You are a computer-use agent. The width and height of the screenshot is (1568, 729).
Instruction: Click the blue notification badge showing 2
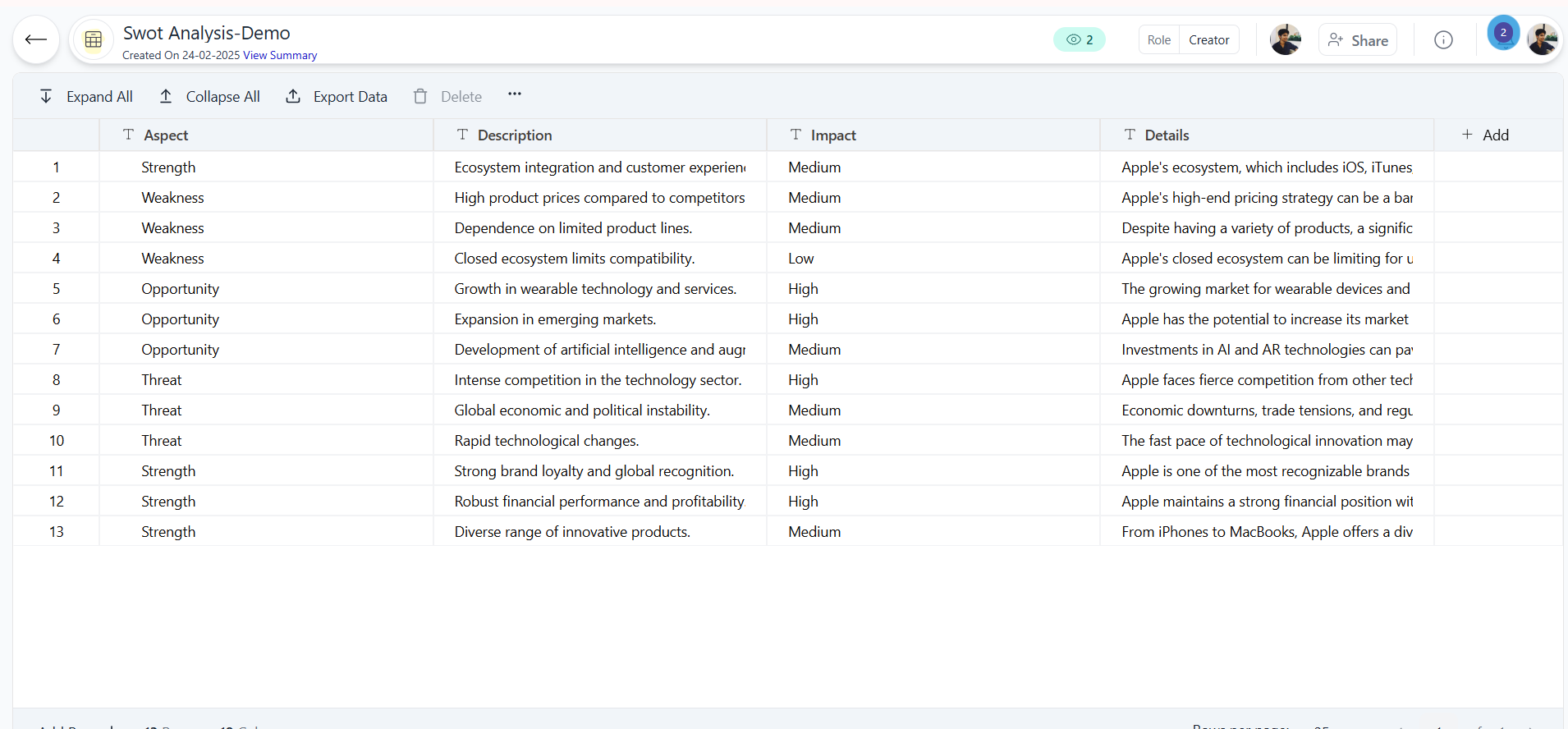(x=1502, y=33)
